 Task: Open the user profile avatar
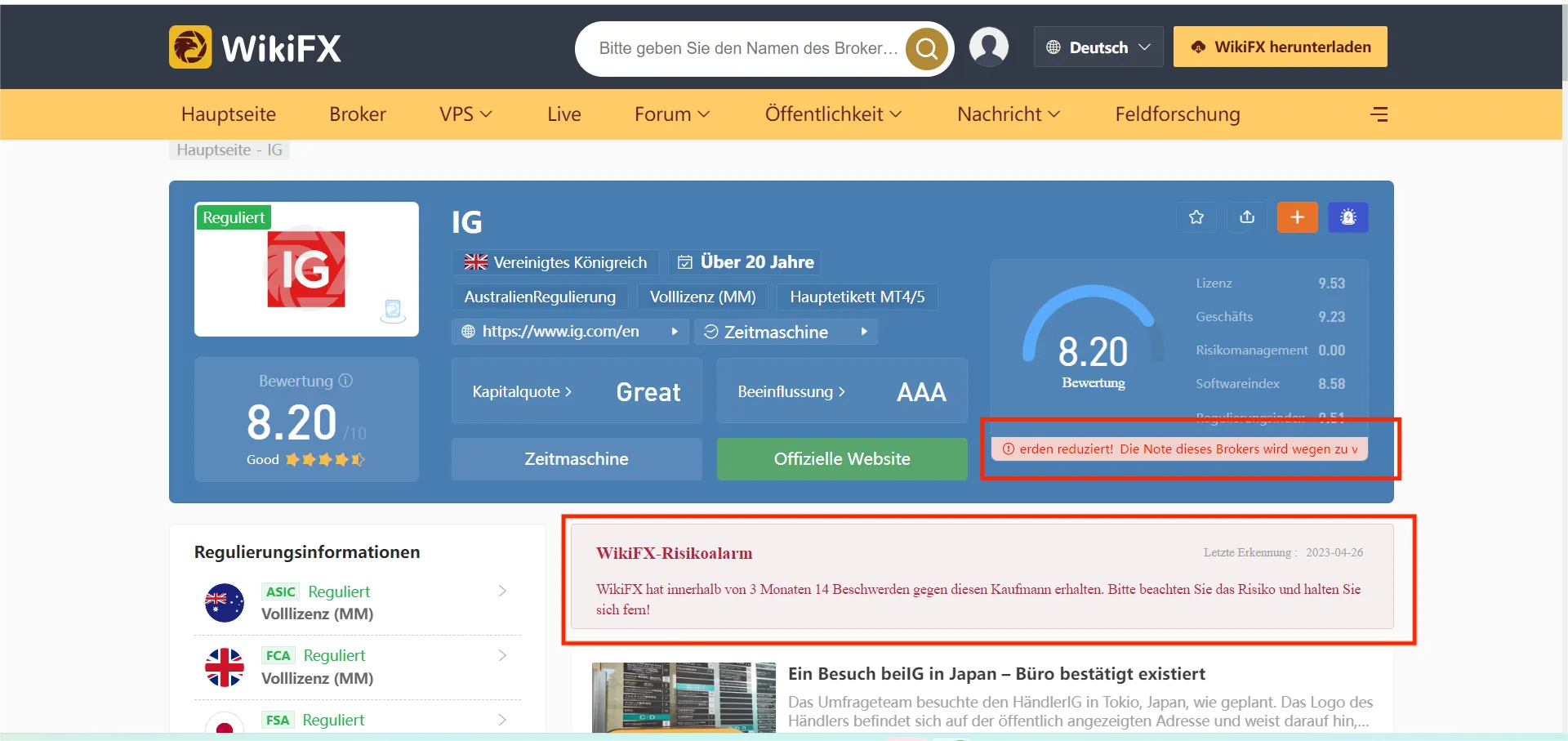point(988,47)
